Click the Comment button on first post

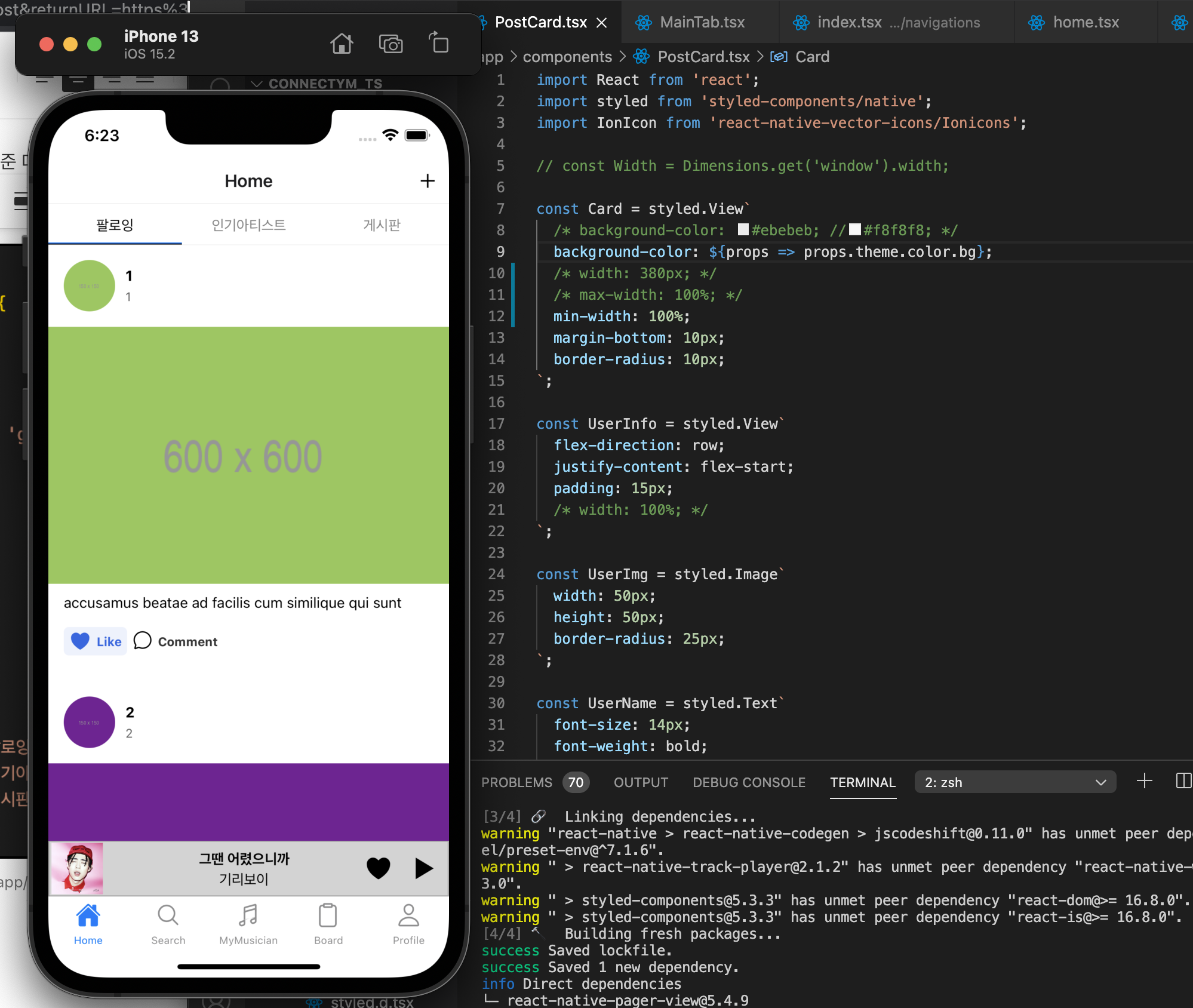[x=176, y=641]
